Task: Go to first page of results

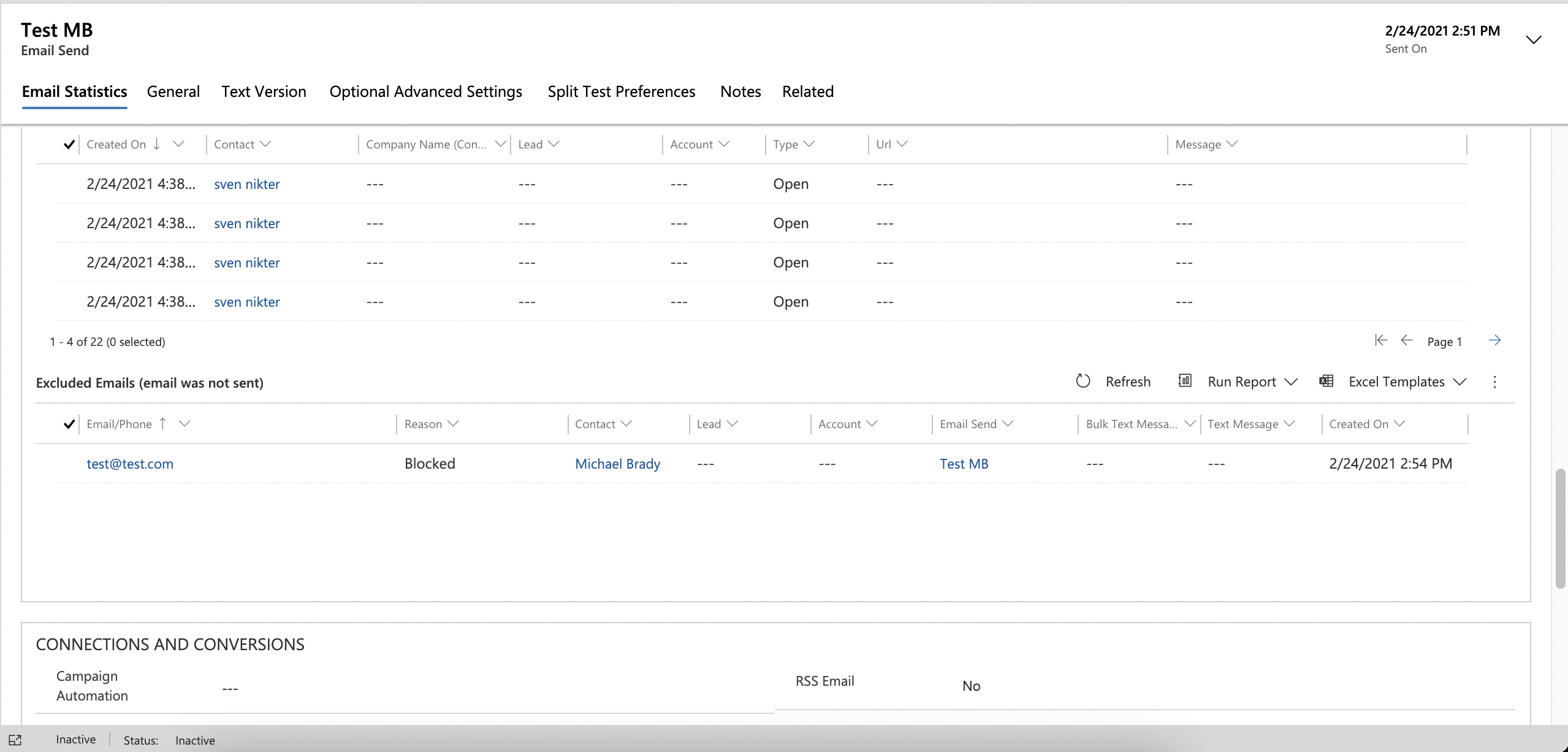Action: 1380,340
